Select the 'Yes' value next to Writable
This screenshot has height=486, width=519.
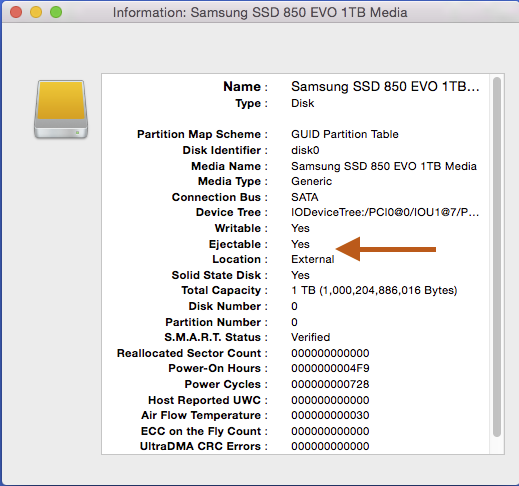click(x=300, y=228)
